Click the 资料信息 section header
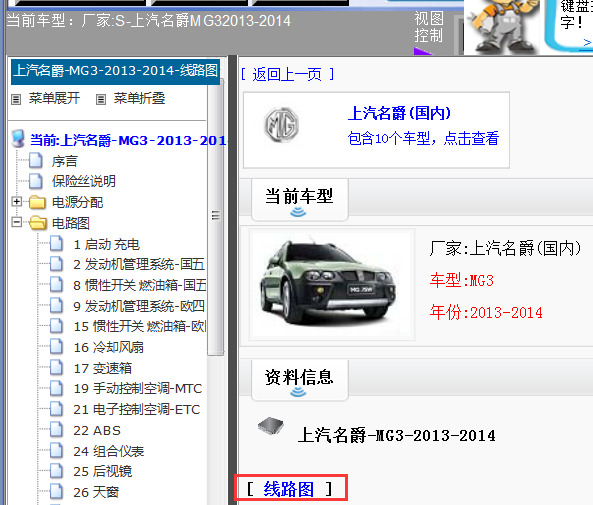Viewport: 593px width, 505px height. [300, 380]
